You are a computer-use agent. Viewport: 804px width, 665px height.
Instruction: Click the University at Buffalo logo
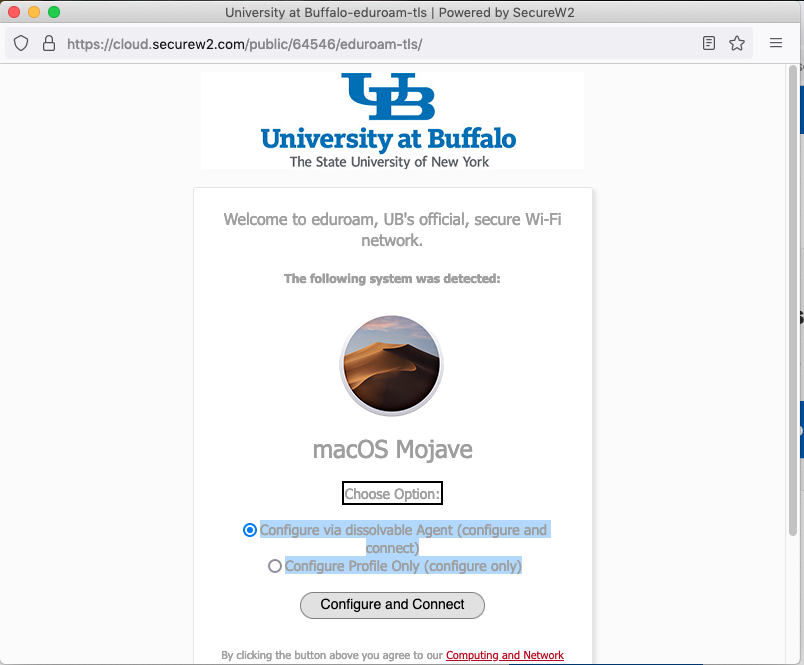point(391,120)
